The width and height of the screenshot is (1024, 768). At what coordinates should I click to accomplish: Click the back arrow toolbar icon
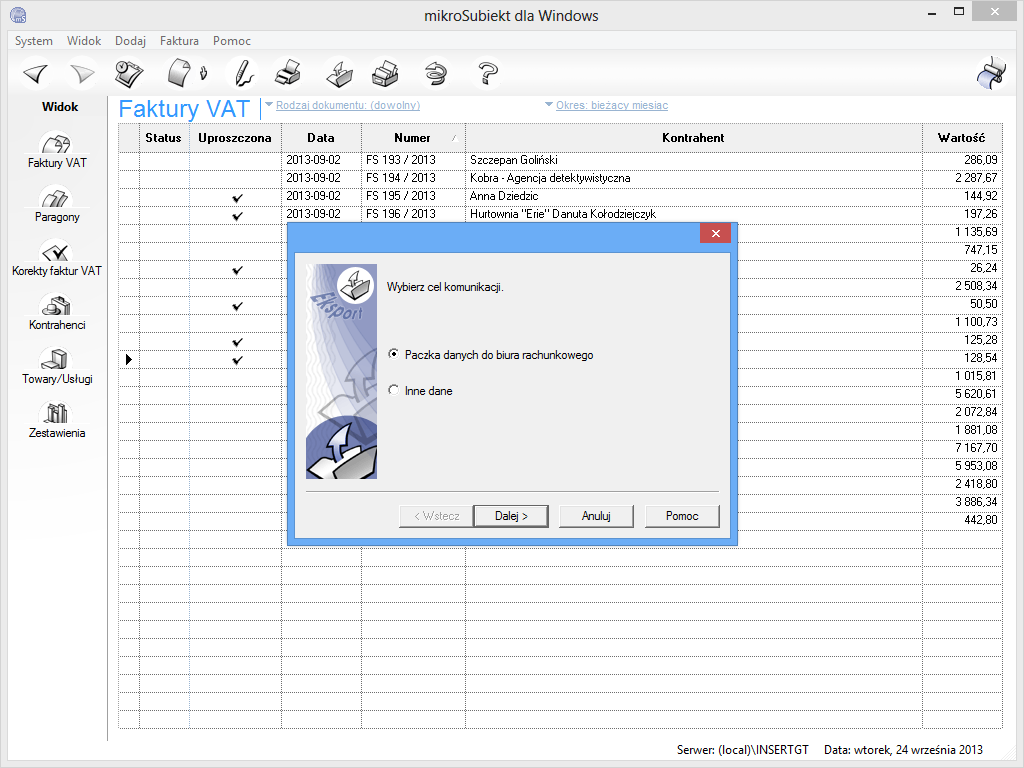pos(36,73)
